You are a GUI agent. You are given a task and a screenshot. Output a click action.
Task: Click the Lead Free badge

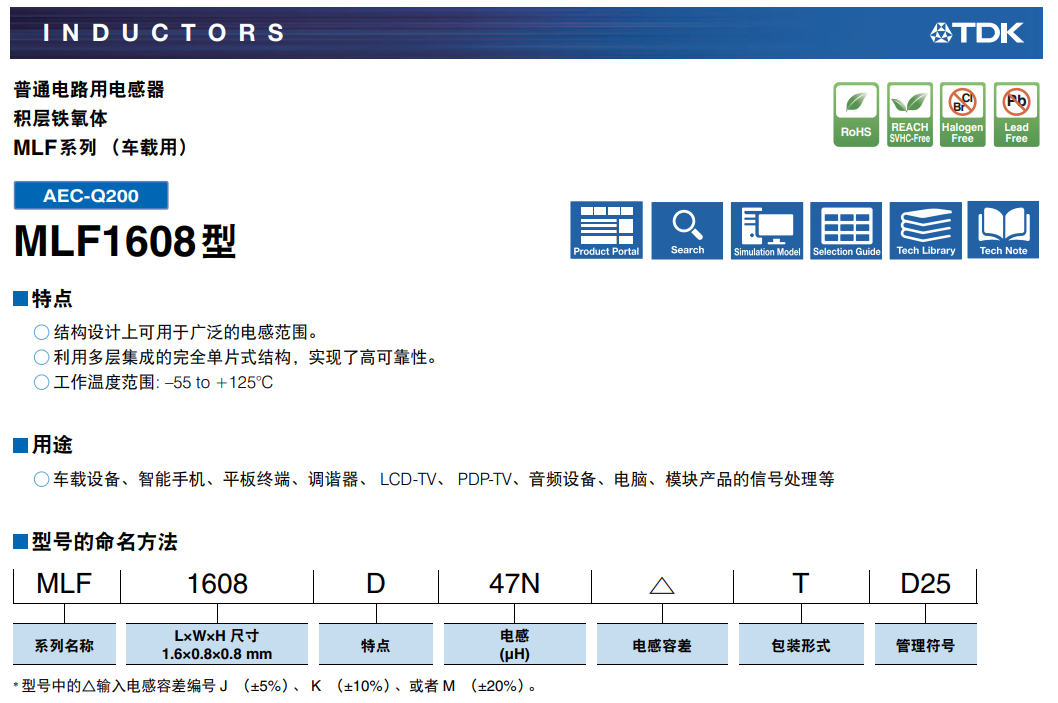[x=1016, y=114]
